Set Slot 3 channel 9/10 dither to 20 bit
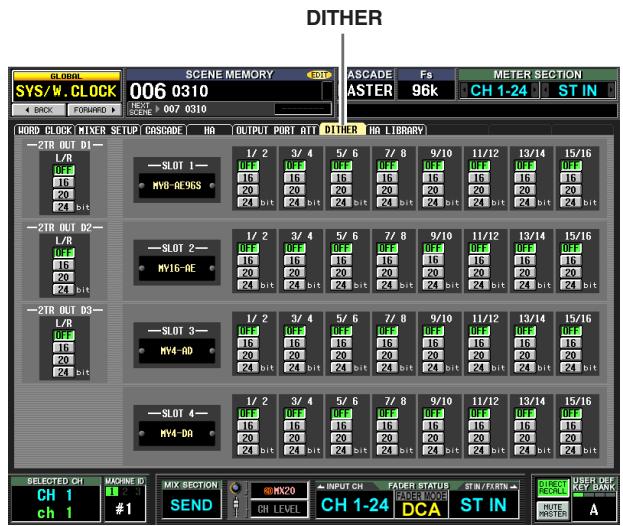623x526 pixels. pyautogui.click(x=433, y=356)
